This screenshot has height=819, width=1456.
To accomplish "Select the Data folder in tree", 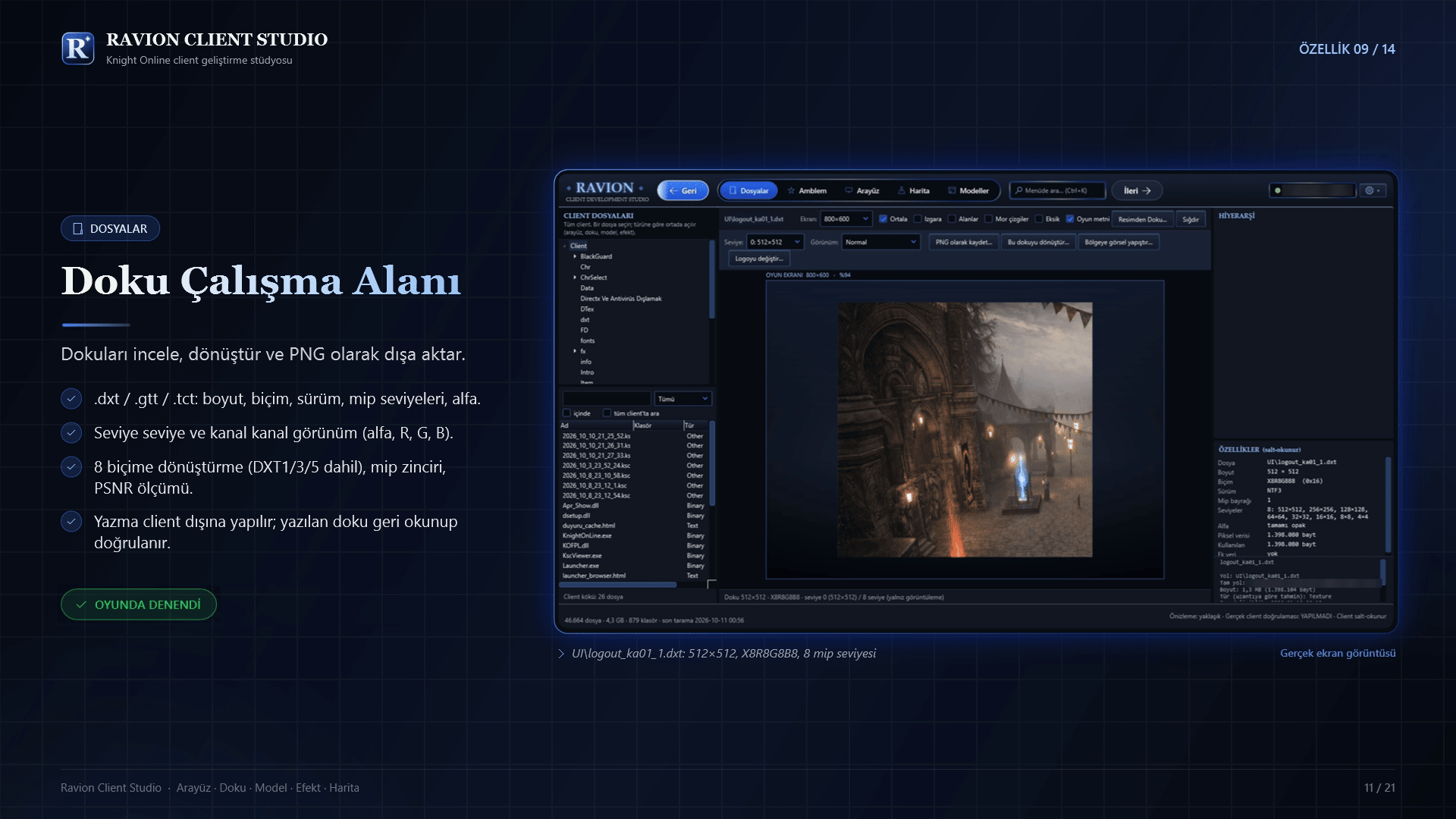I will (587, 288).
